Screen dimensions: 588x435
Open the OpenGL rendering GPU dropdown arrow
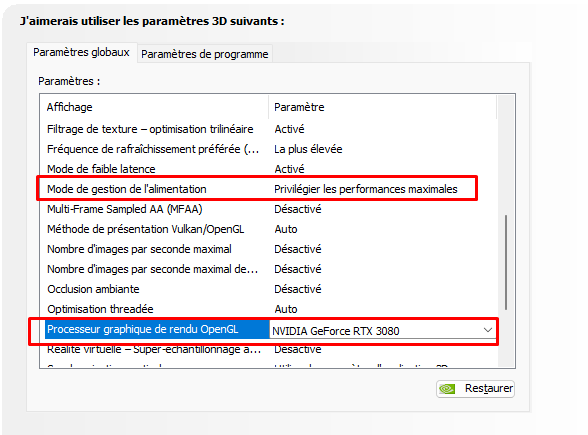click(488, 330)
